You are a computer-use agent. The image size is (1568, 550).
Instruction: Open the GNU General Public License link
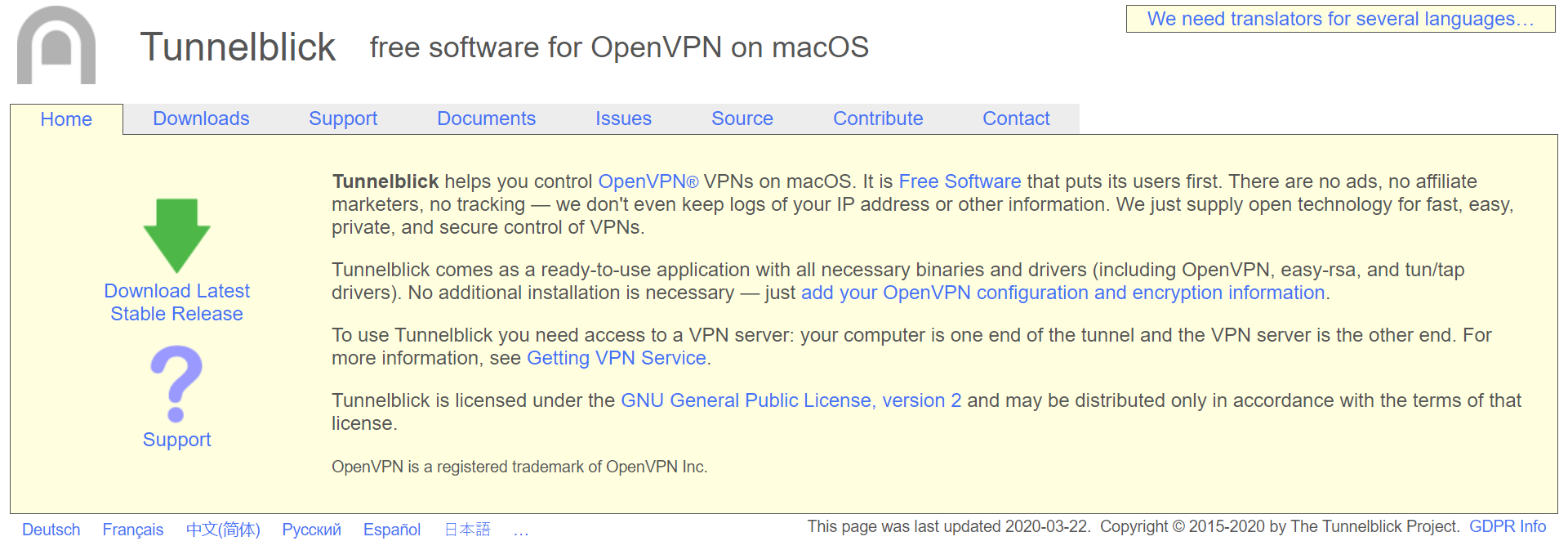[791, 400]
